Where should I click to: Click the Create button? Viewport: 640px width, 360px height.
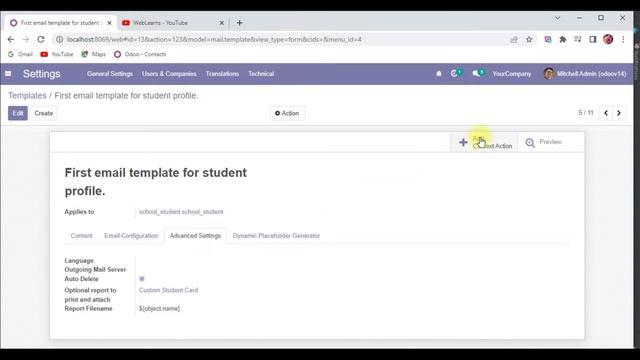(44, 113)
